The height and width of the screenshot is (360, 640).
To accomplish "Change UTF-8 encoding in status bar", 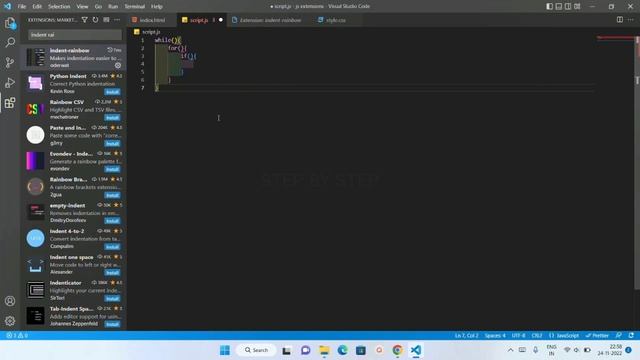I will click(x=518, y=336).
